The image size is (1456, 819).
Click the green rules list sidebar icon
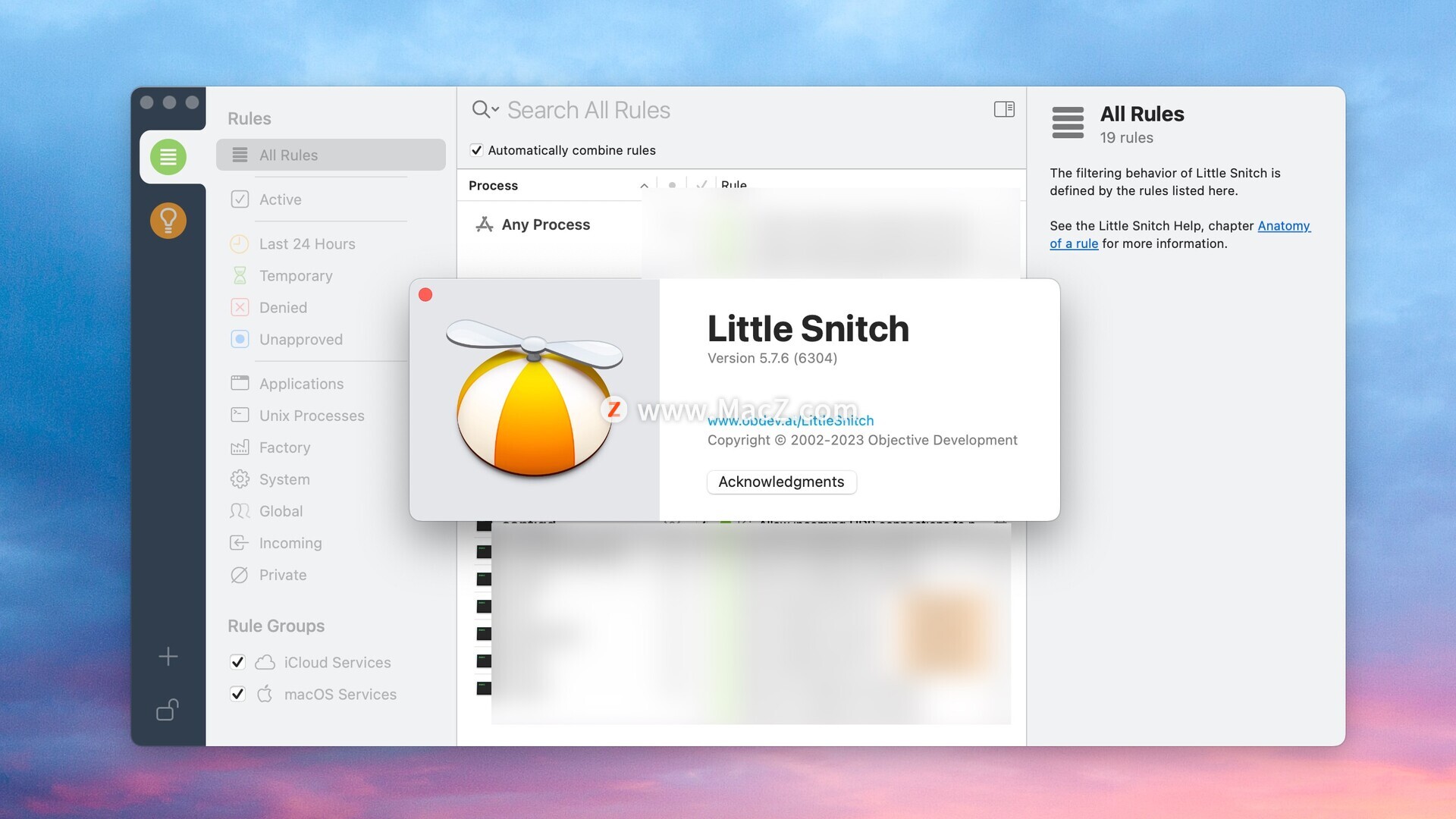168,157
